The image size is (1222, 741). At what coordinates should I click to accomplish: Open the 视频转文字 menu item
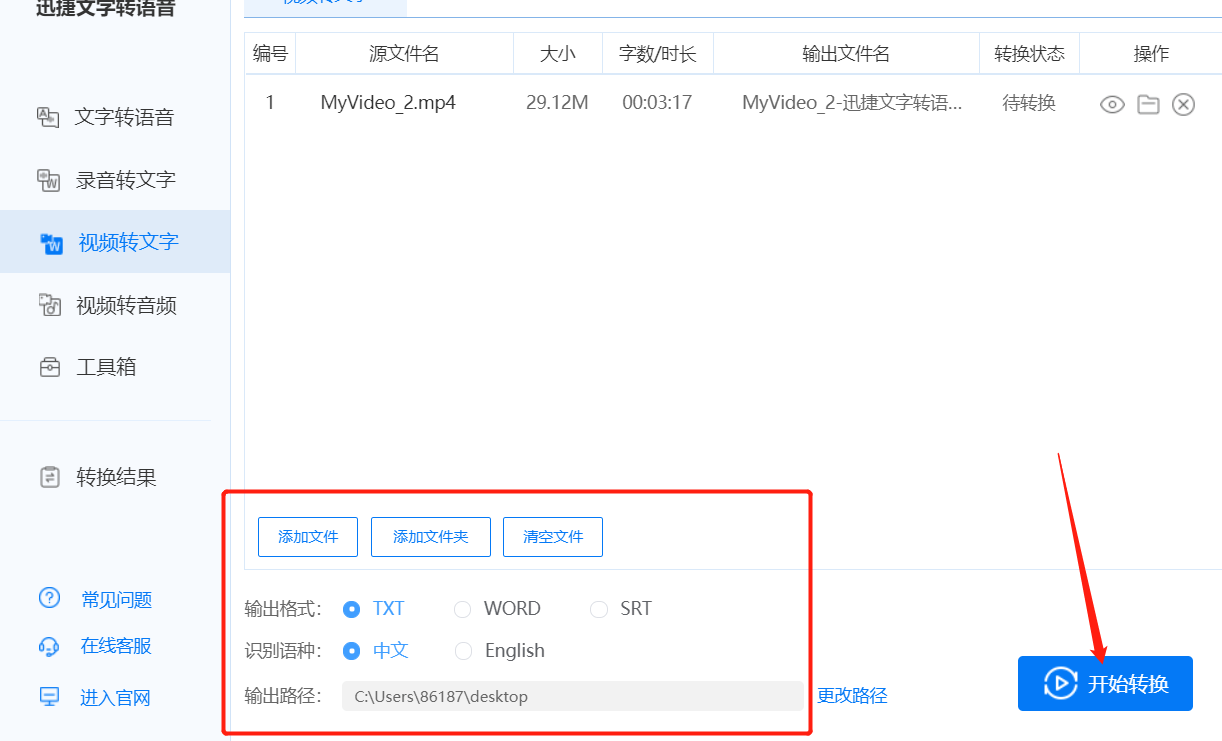(x=128, y=242)
